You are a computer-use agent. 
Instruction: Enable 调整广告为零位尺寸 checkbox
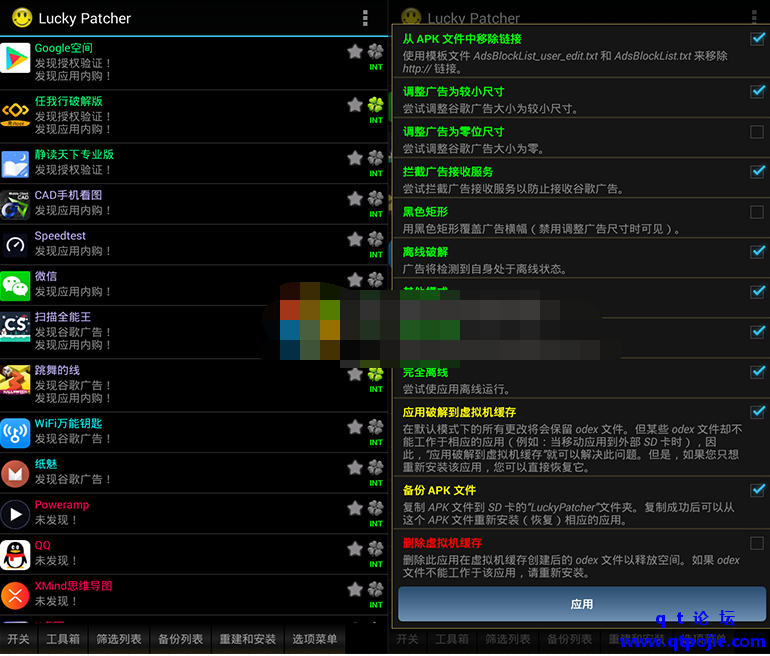[757, 132]
